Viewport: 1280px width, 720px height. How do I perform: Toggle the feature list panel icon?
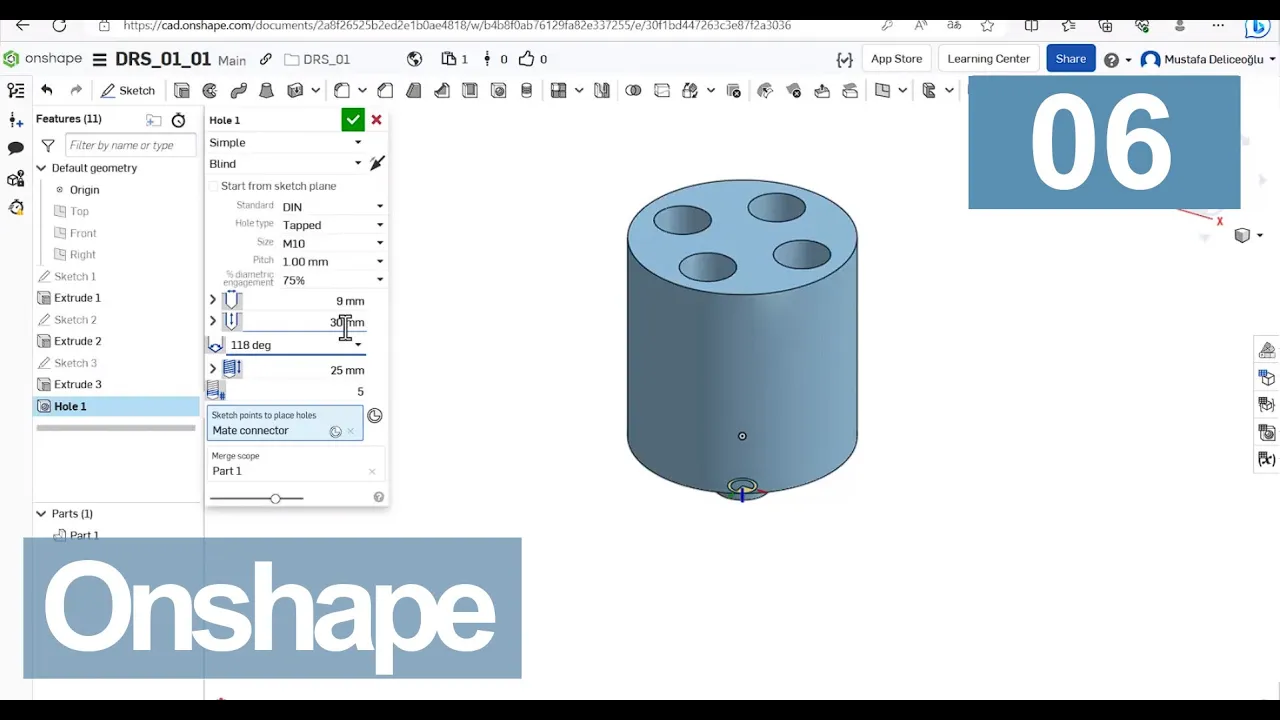tap(15, 91)
